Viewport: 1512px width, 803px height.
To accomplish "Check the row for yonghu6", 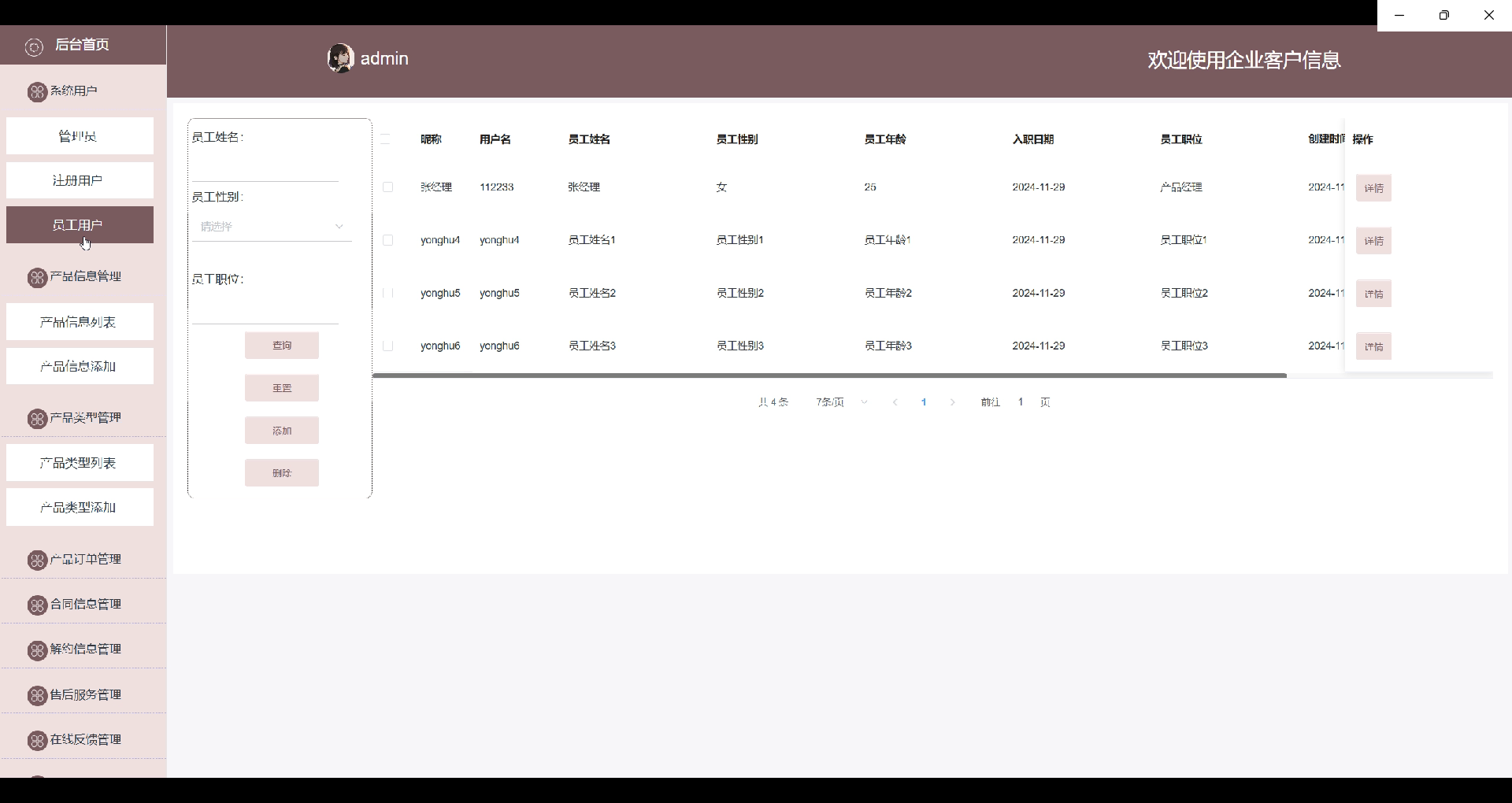I will pos(387,346).
